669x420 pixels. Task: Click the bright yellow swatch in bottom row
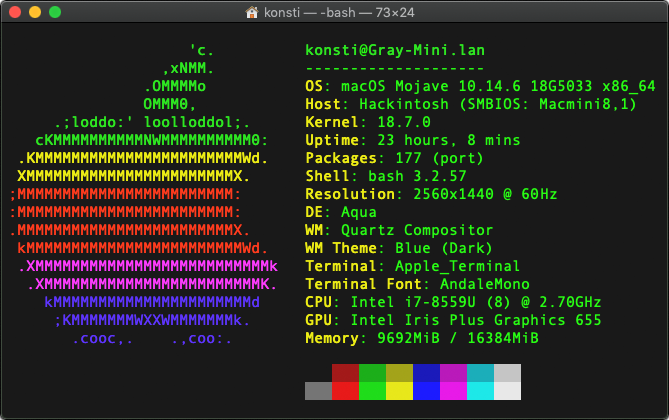399,391
